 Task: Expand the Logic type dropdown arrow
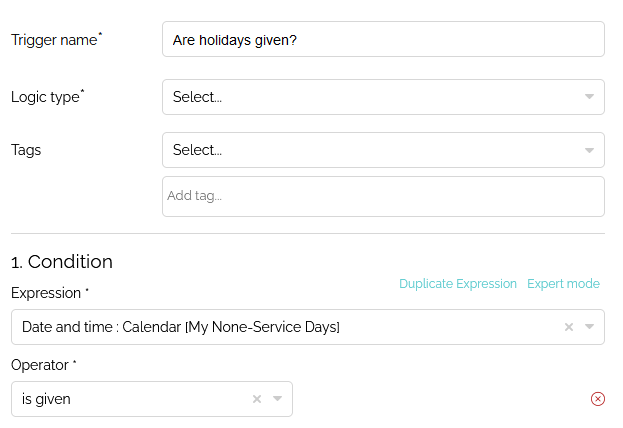(x=589, y=97)
